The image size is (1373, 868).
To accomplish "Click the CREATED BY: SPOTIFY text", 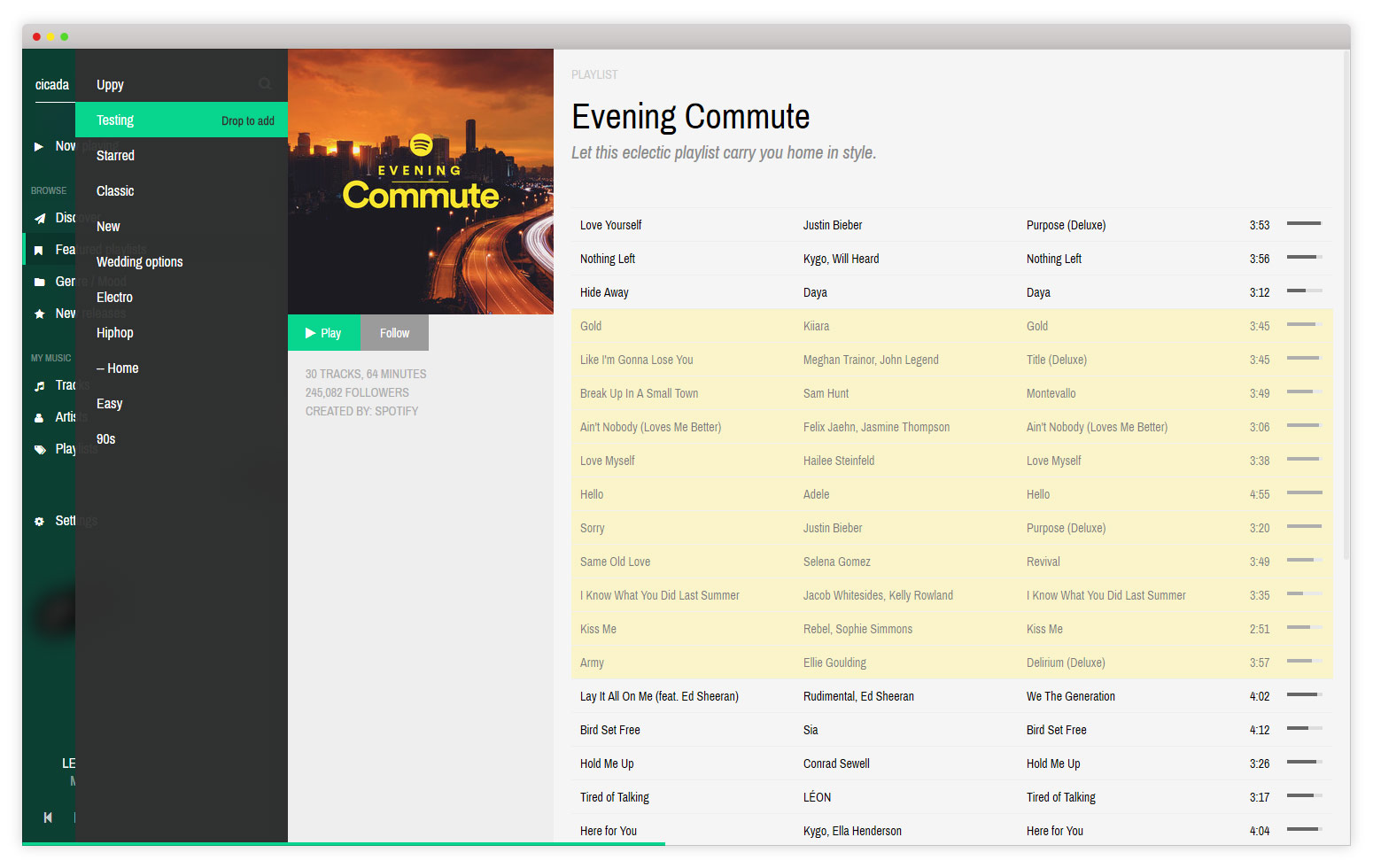I will point(361,411).
